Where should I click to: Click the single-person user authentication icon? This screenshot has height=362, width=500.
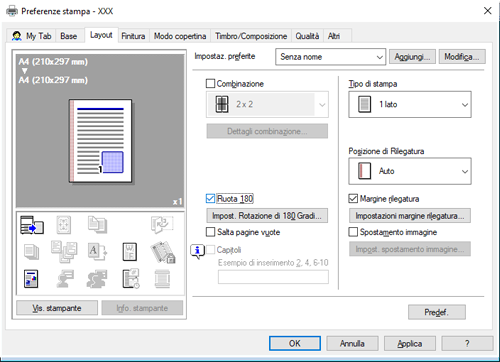[x=65, y=279]
